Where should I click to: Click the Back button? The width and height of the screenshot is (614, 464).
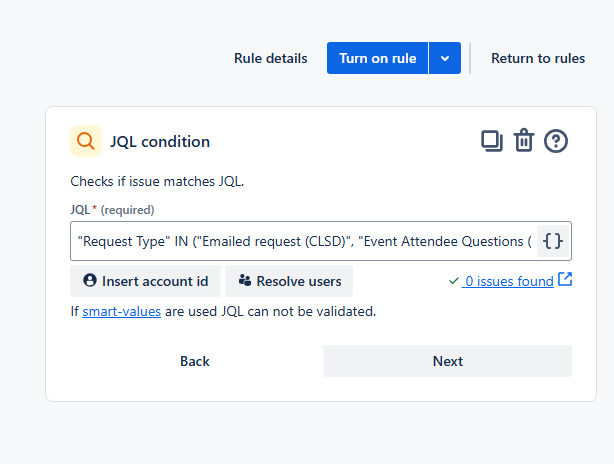coord(195,361)
